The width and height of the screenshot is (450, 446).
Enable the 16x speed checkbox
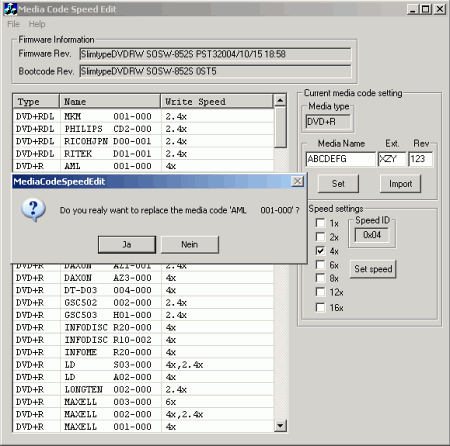click(320, 307)
